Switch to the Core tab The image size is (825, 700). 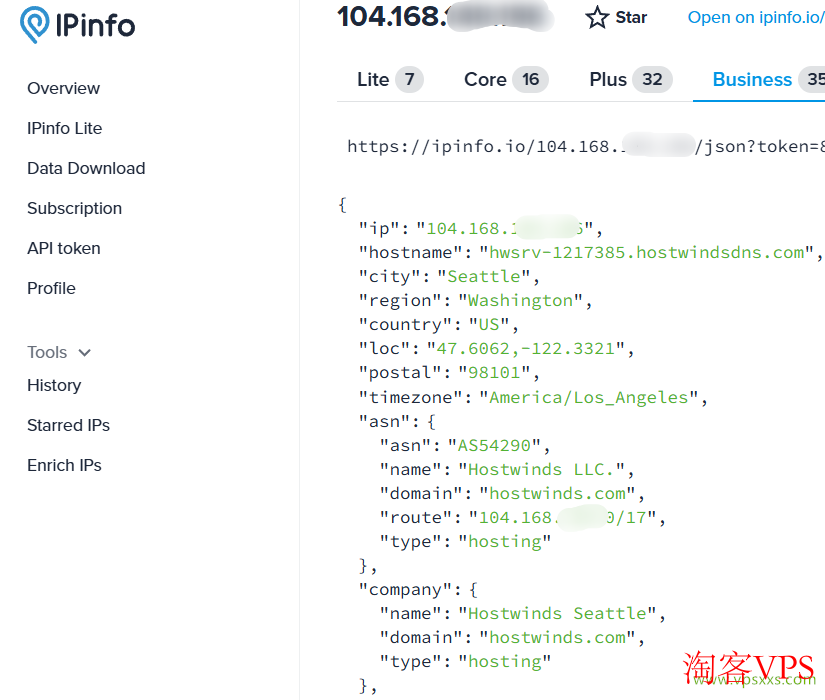click(x=505, y=80)
